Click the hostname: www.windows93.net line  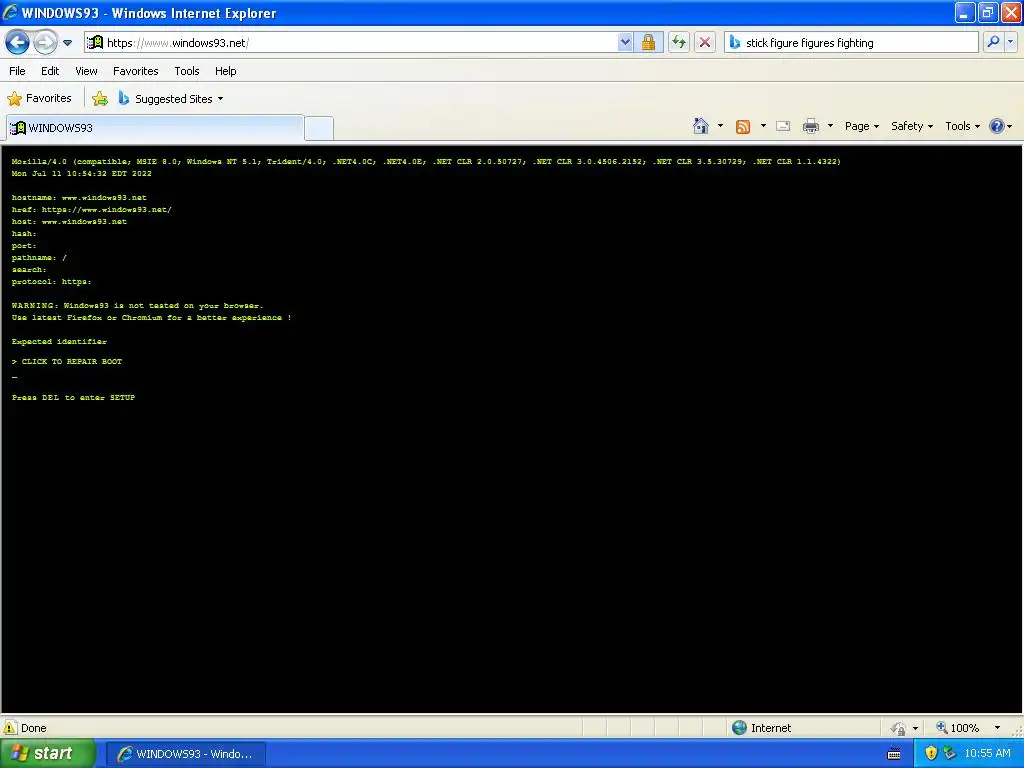pyautogui.click(x=79, y=197)
